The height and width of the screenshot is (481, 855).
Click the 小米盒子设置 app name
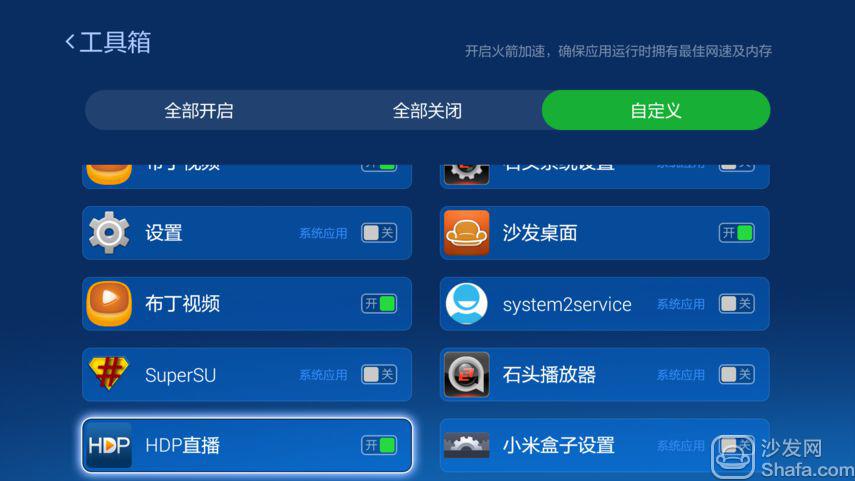tap(558, 445)
